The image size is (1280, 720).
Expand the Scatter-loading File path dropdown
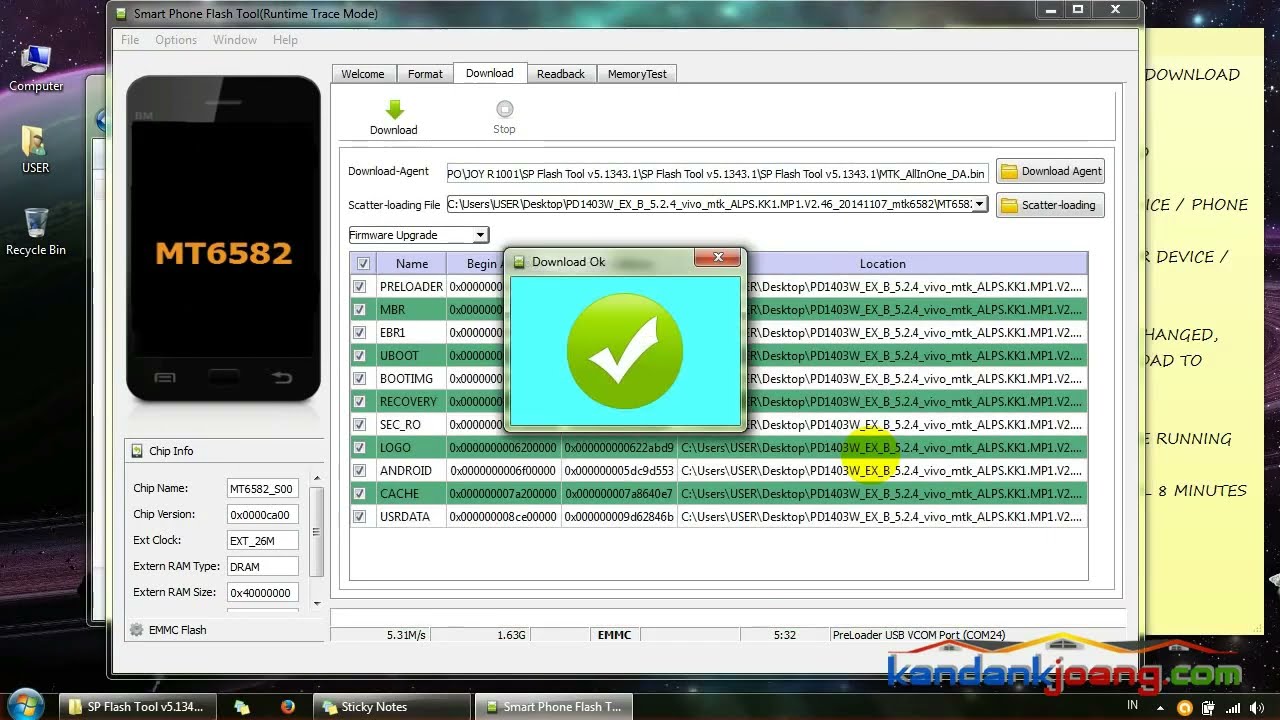point(980,204)
